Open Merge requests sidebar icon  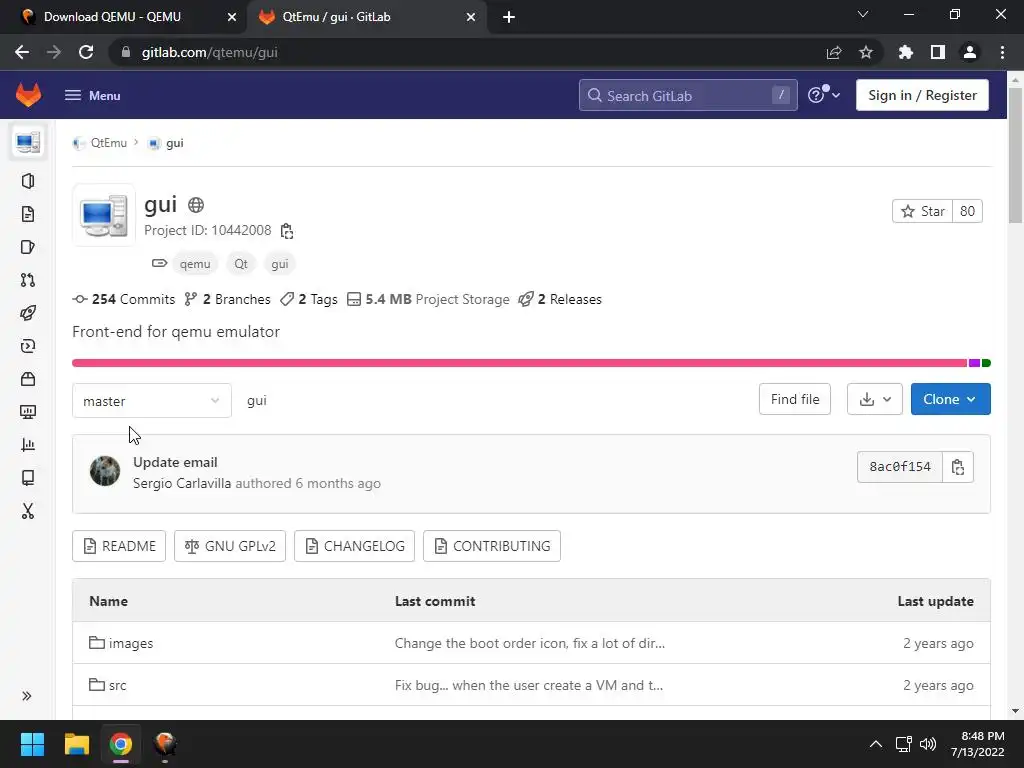point(28,280)
